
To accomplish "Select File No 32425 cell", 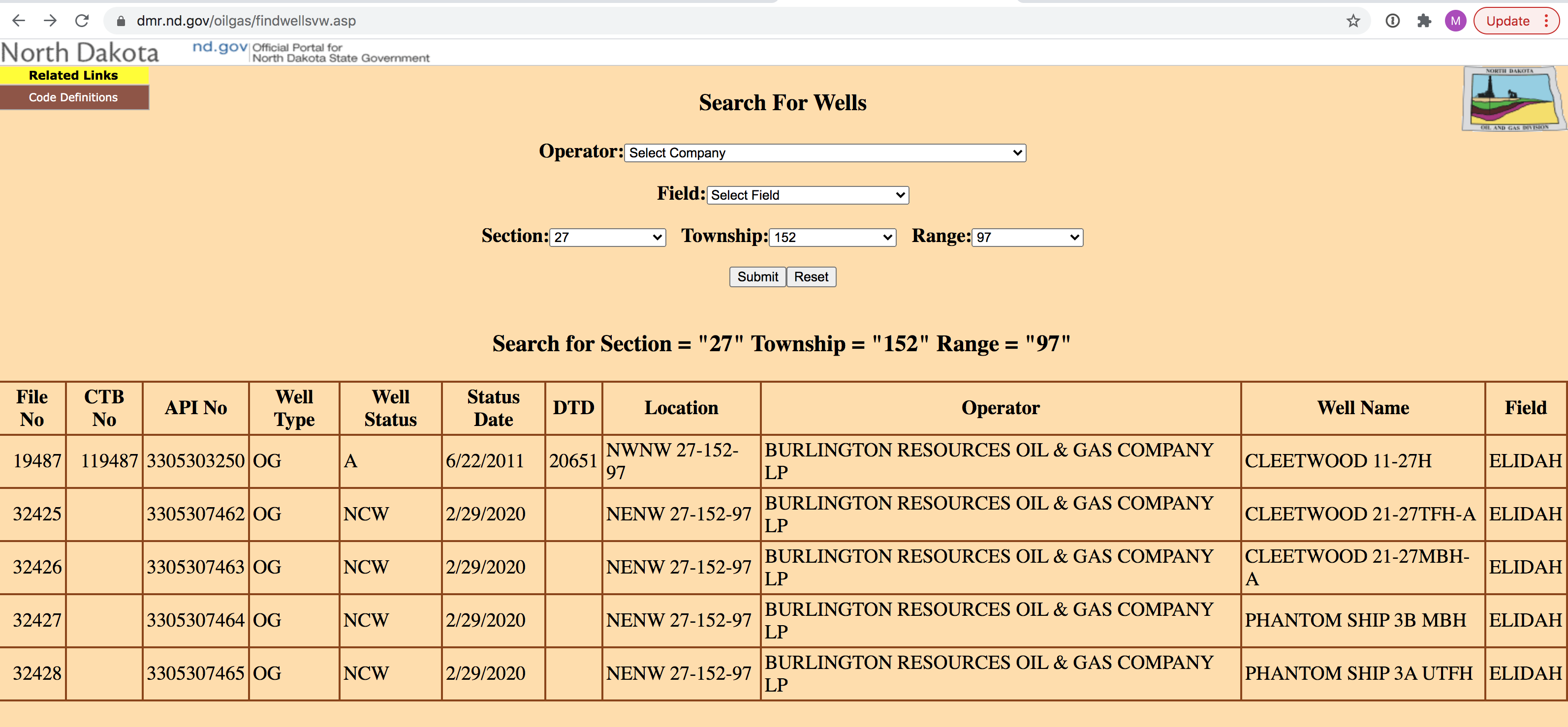I will [x=32, y=514].
